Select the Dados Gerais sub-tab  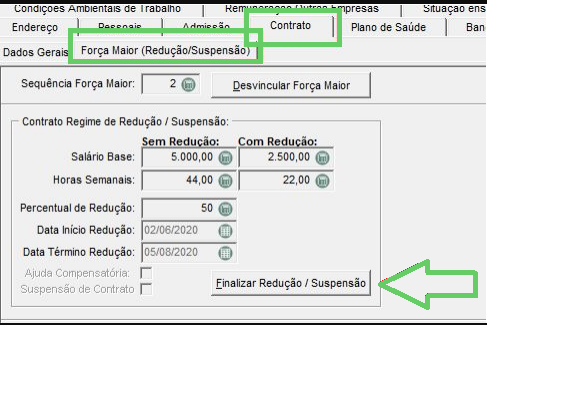click(x=36, y=52)
